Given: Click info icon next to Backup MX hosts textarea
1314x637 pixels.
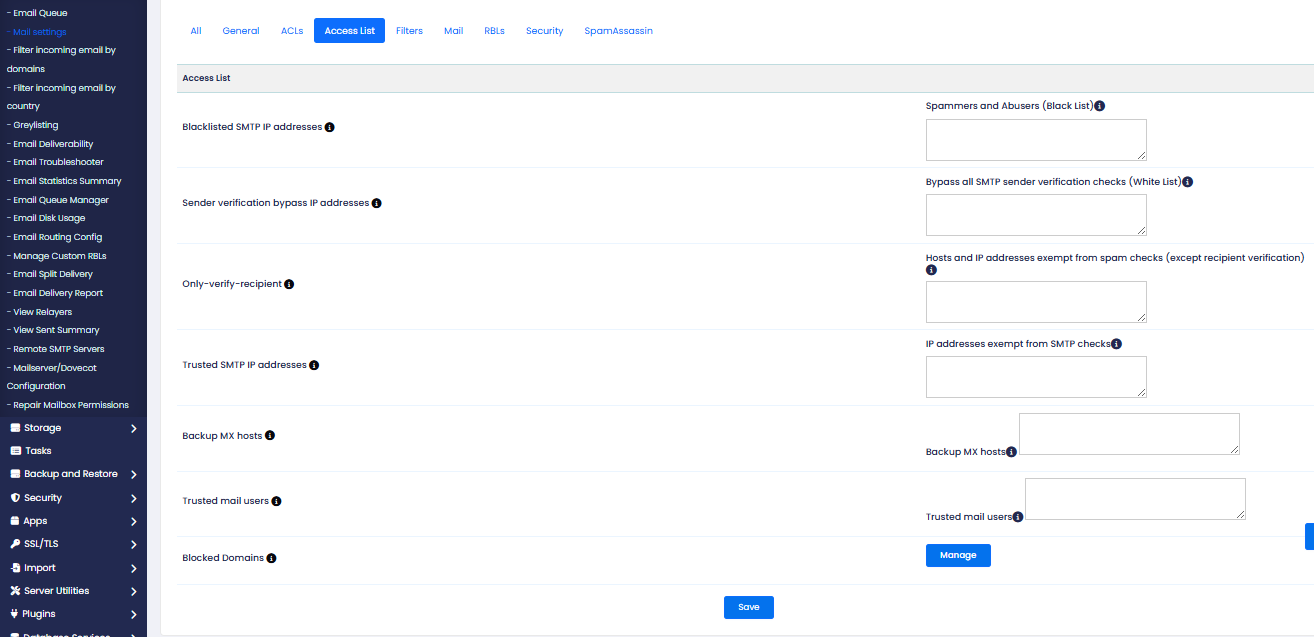Looking at the screenshot, I should coord(1012,452).
